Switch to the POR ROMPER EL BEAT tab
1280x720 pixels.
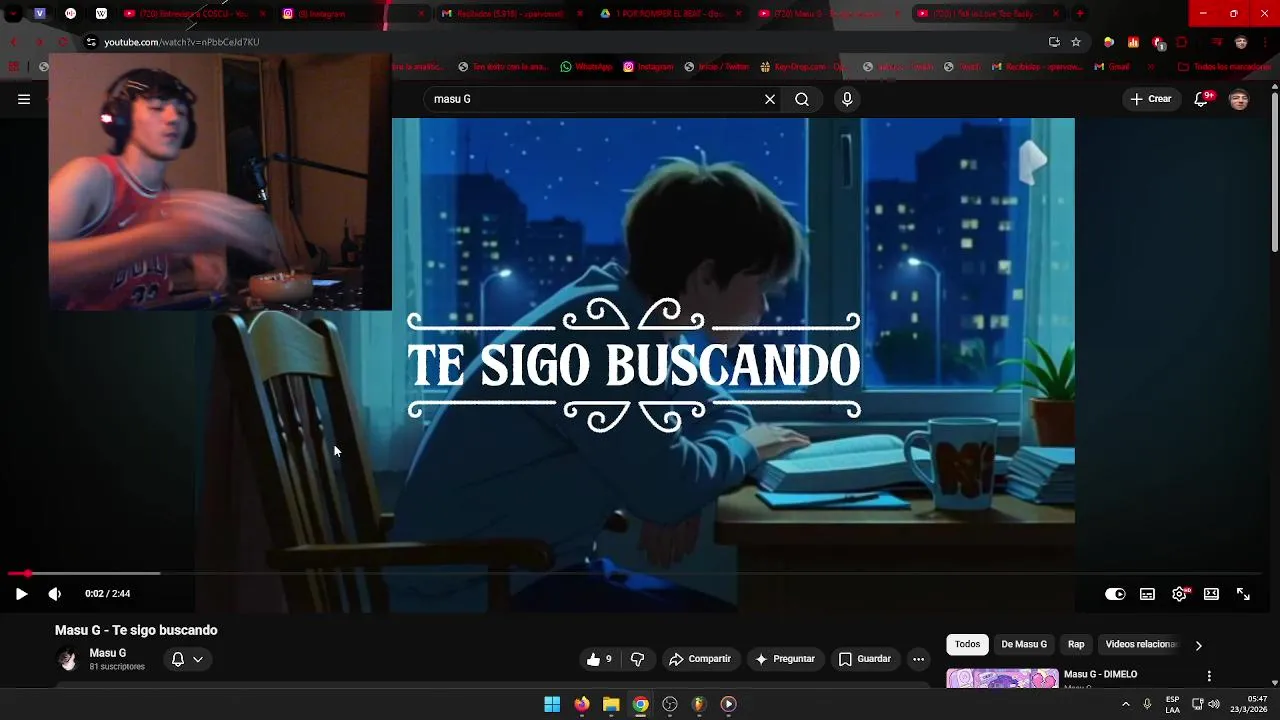tap(670, 14)
